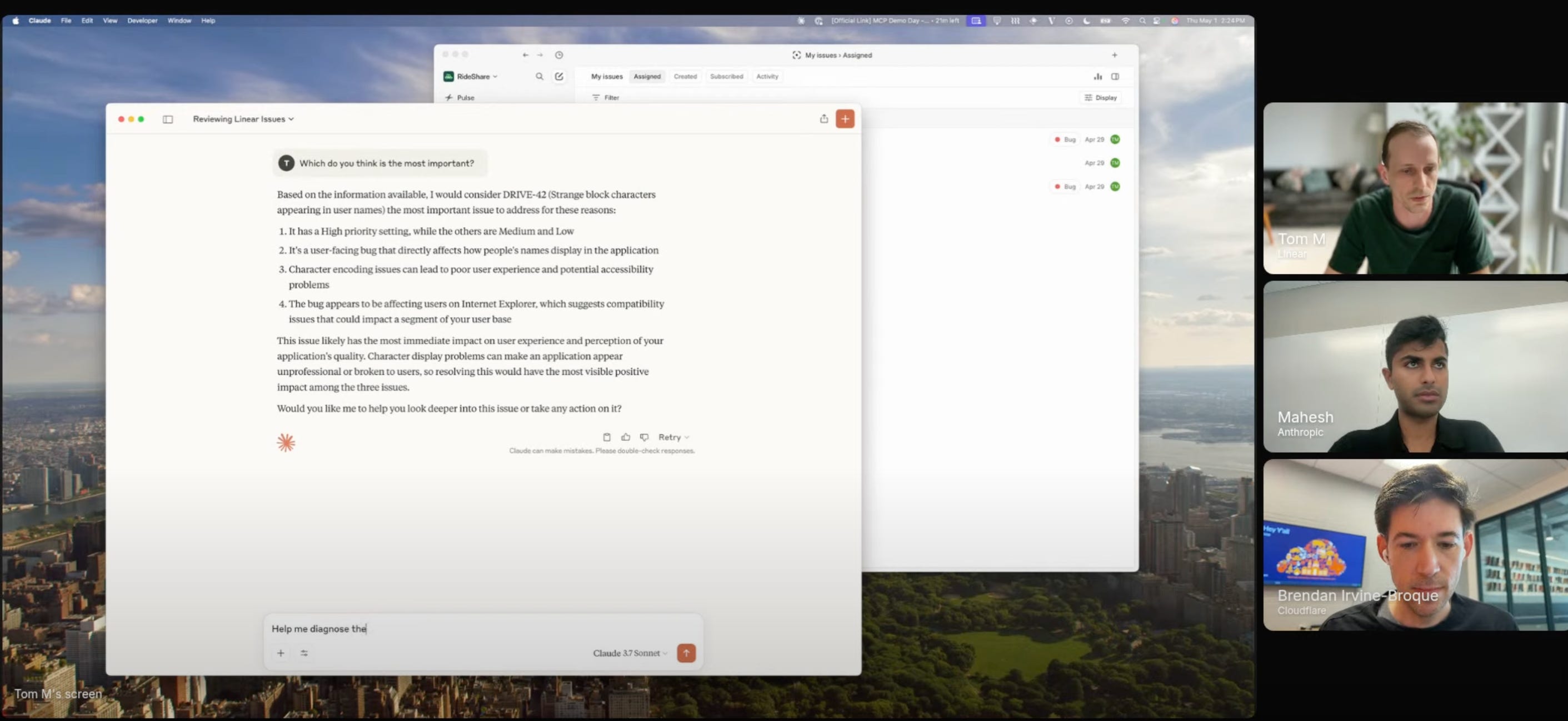The height and width of the screenshot is (721, 1568).
Task: Click the T avatar on the user message
Action: [x=286, y=163]
